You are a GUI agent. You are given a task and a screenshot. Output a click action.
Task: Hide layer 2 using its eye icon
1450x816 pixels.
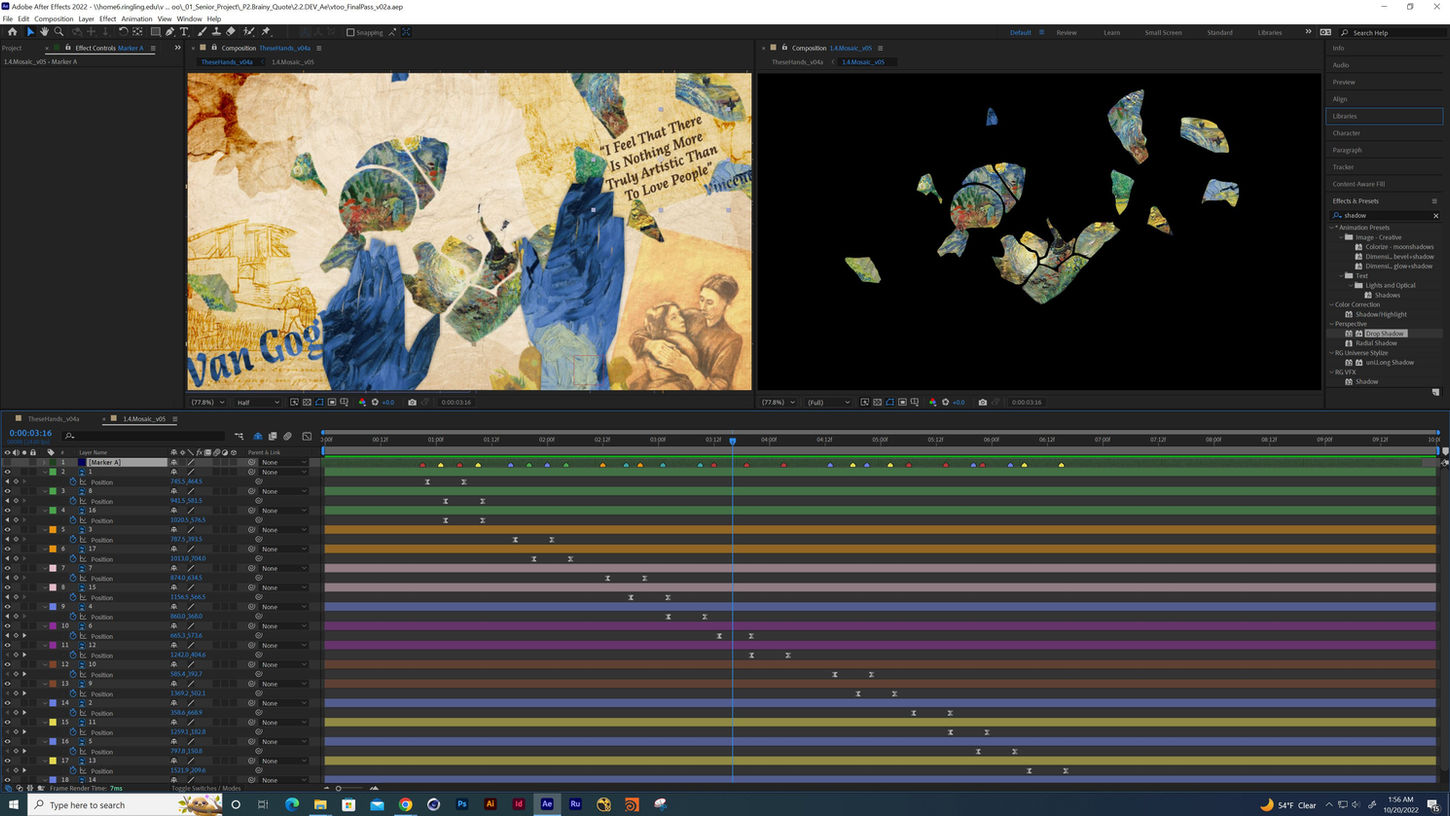pos(7,472)
